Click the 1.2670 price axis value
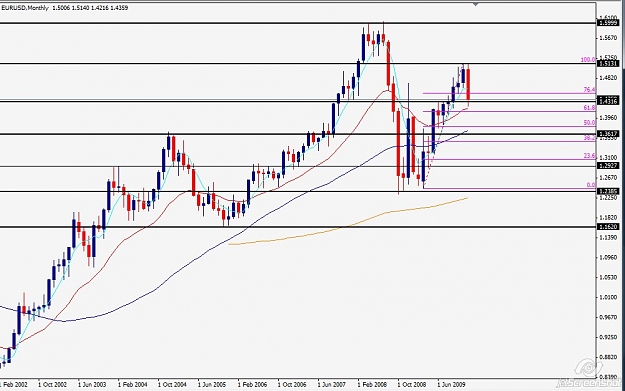This screenshot has width=625, height=391. point(609,178)
